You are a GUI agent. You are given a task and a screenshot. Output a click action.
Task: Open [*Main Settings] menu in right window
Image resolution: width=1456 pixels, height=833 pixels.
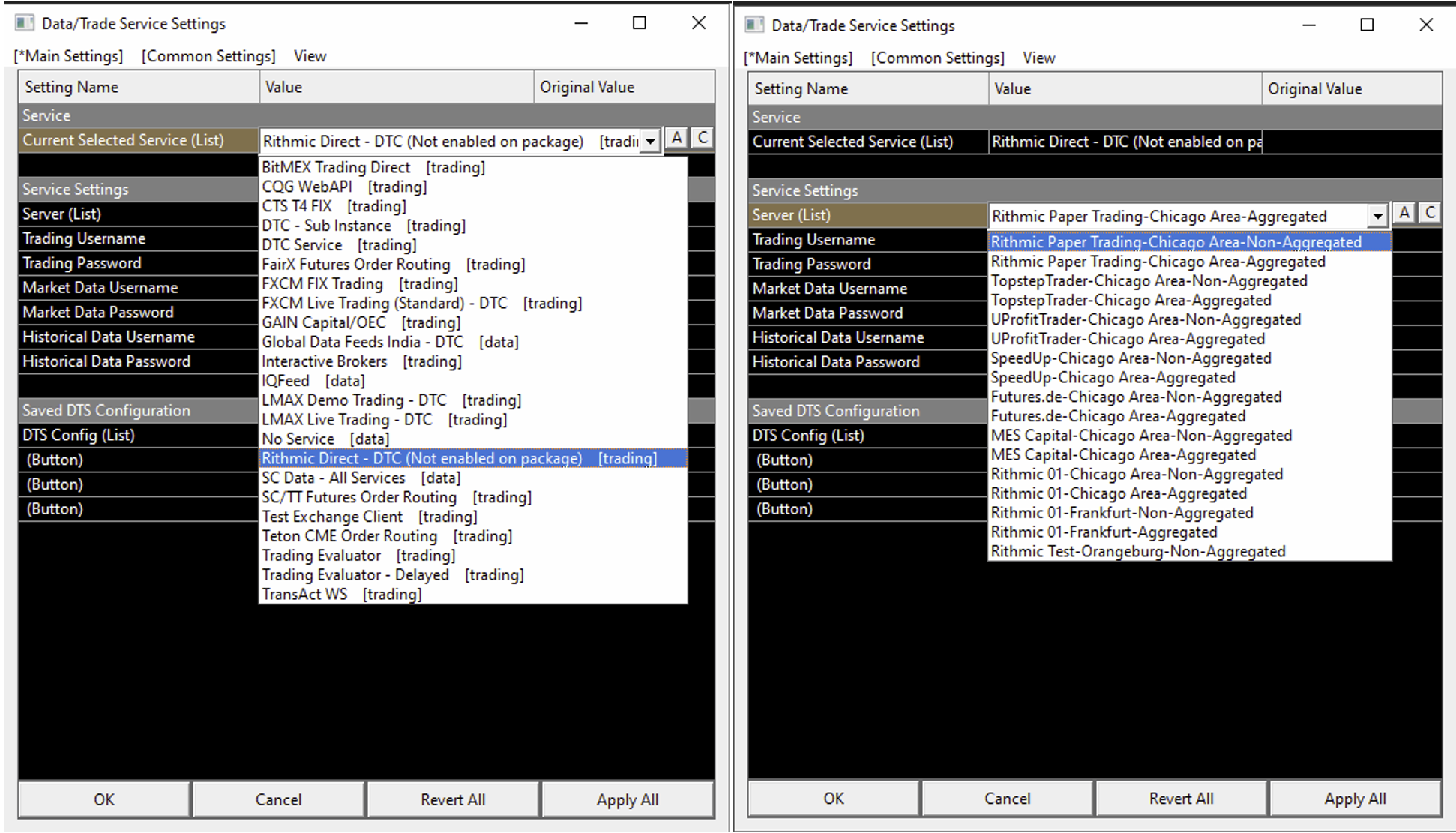798,58
